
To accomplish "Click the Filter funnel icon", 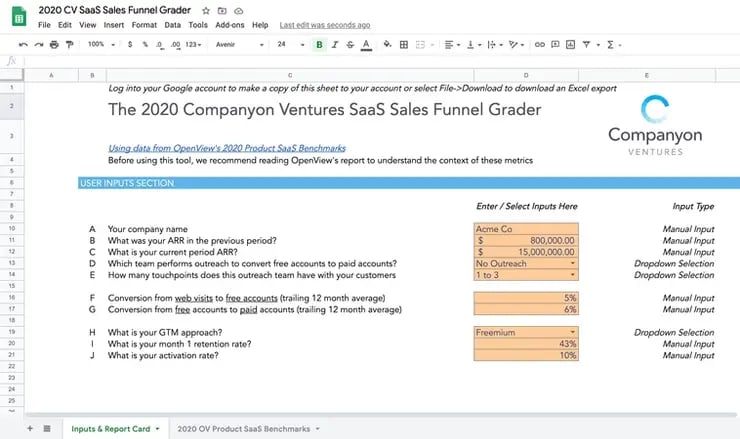I will pyautogui.click(x=586, y=44).
